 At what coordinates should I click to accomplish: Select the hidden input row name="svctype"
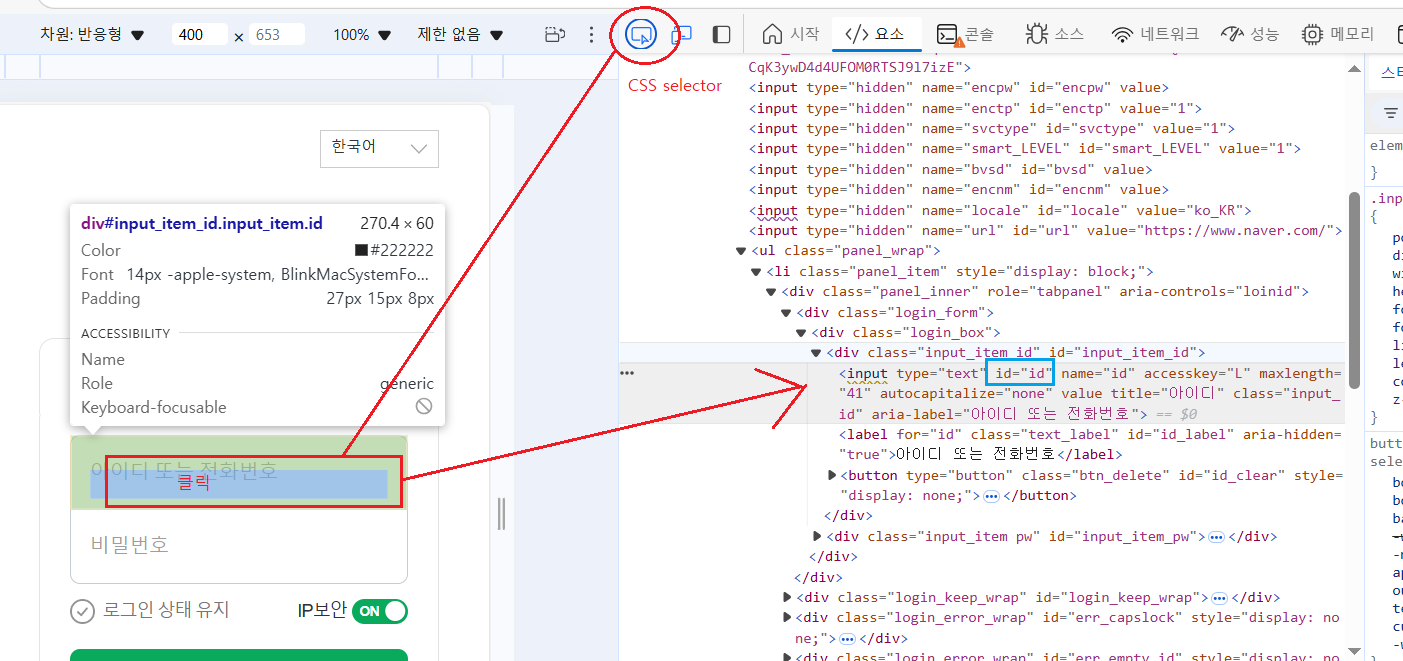pyautogui.click(x=991, y=128)
